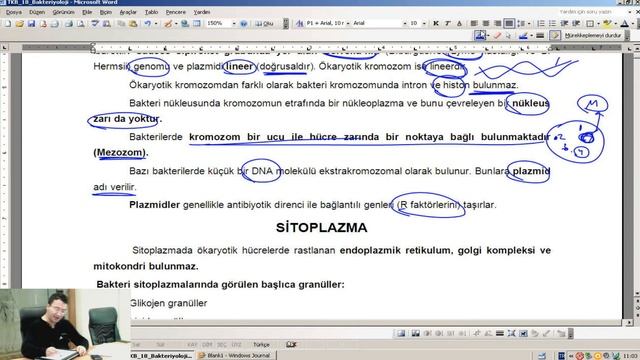Run the spelling and grammar check
This screenshot has width=640, height=360.
(95, 24)
